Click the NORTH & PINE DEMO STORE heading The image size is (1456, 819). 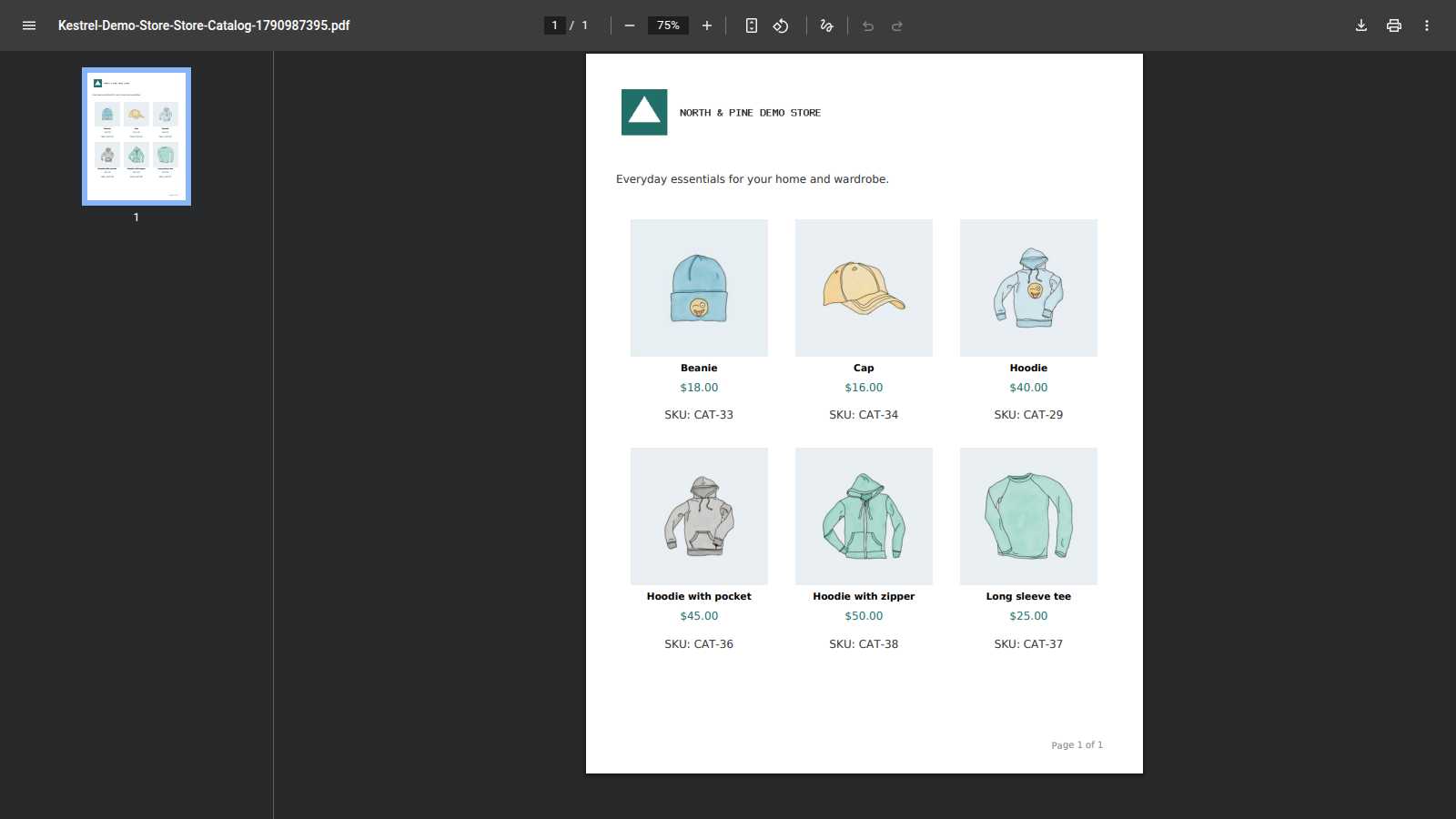pyautogui.click(x=750, y=113)
